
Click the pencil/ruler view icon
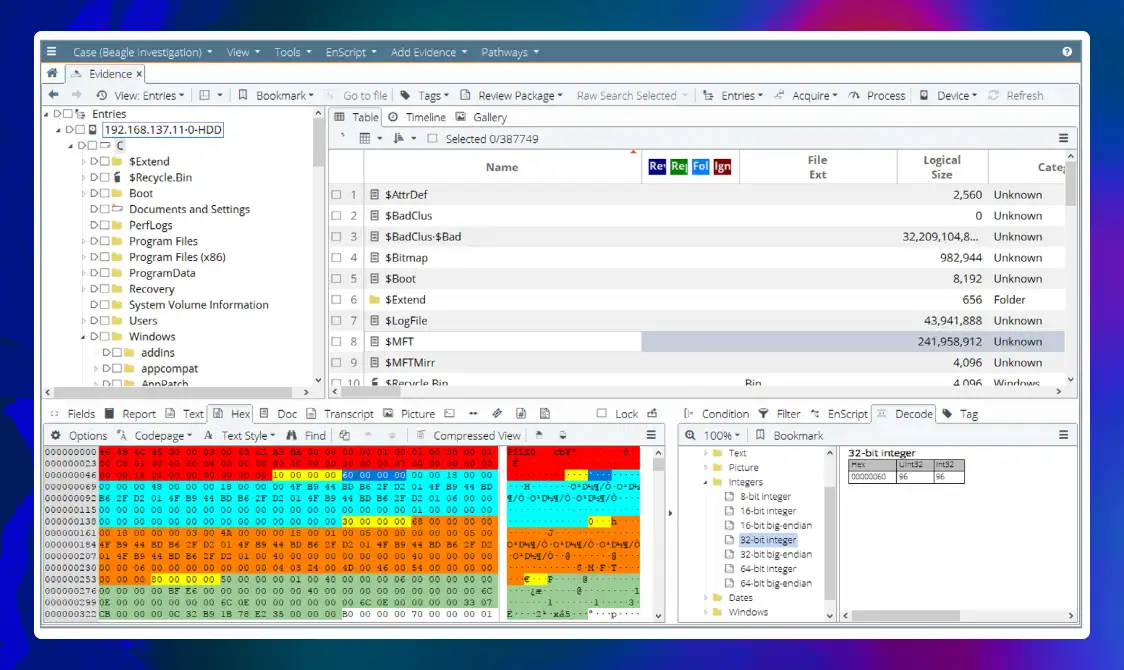(x=497, y=413)
